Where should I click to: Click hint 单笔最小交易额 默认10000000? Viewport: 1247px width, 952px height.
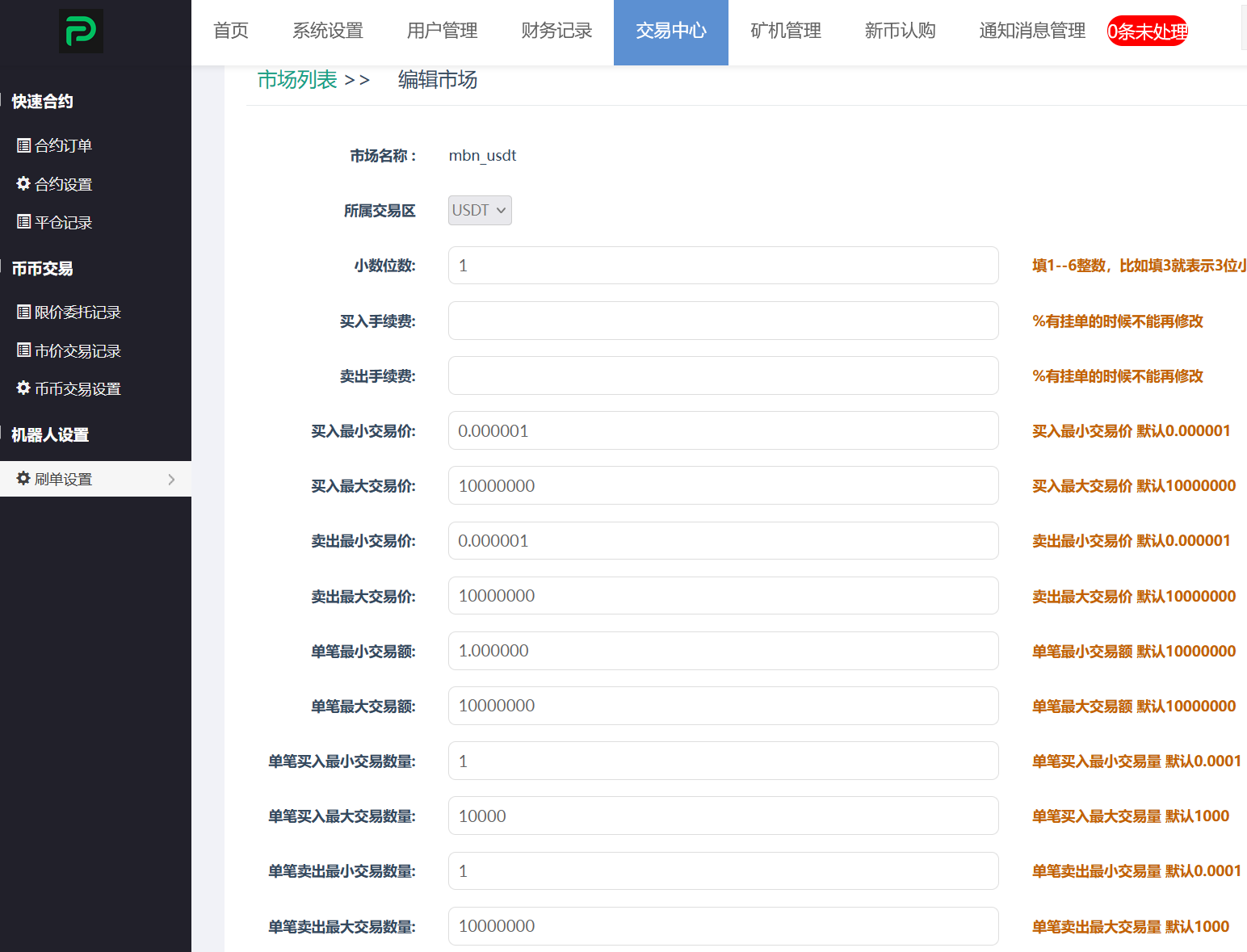pos(1134,651)
